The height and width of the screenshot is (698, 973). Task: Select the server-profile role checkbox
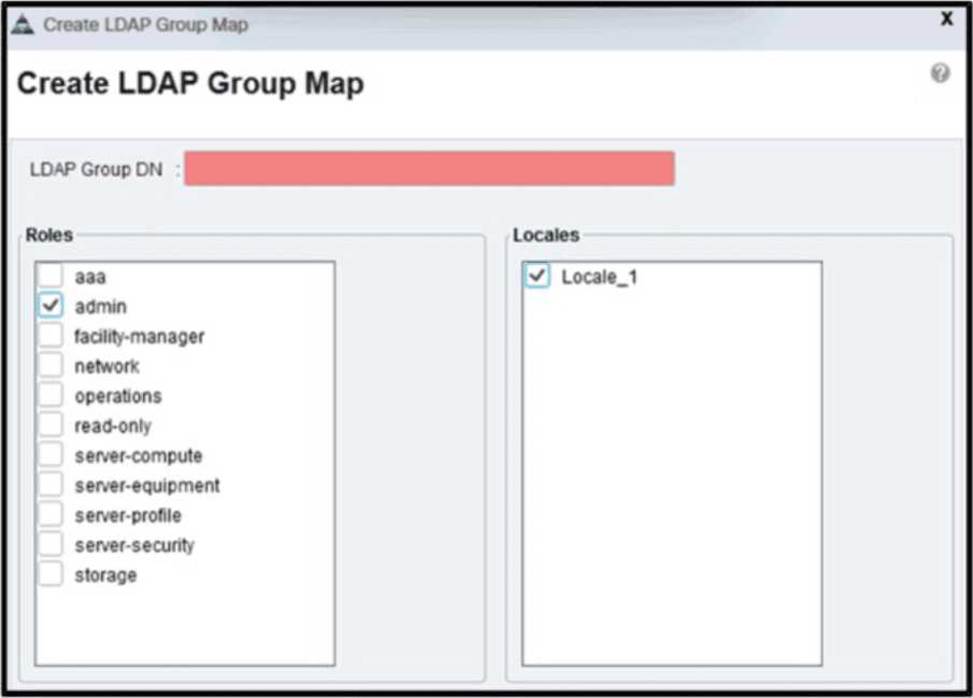(x=51, y=516)
